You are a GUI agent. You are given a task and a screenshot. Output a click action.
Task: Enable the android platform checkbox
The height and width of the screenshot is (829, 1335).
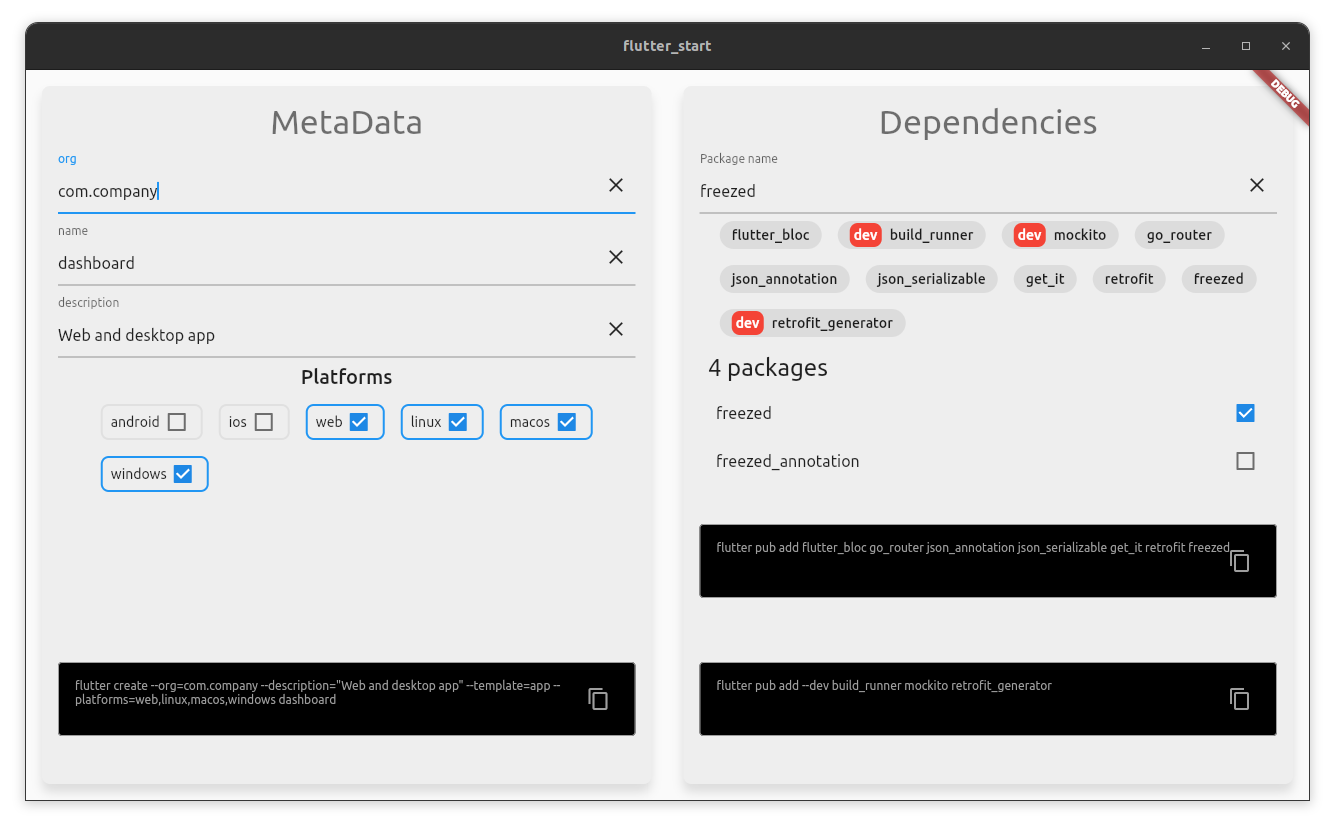pyautogui.click(x=177, y=422)
